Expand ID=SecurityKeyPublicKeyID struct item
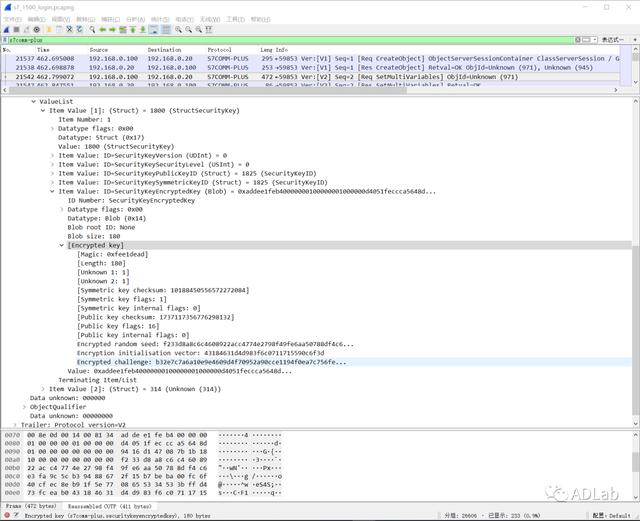 (53, 173)
